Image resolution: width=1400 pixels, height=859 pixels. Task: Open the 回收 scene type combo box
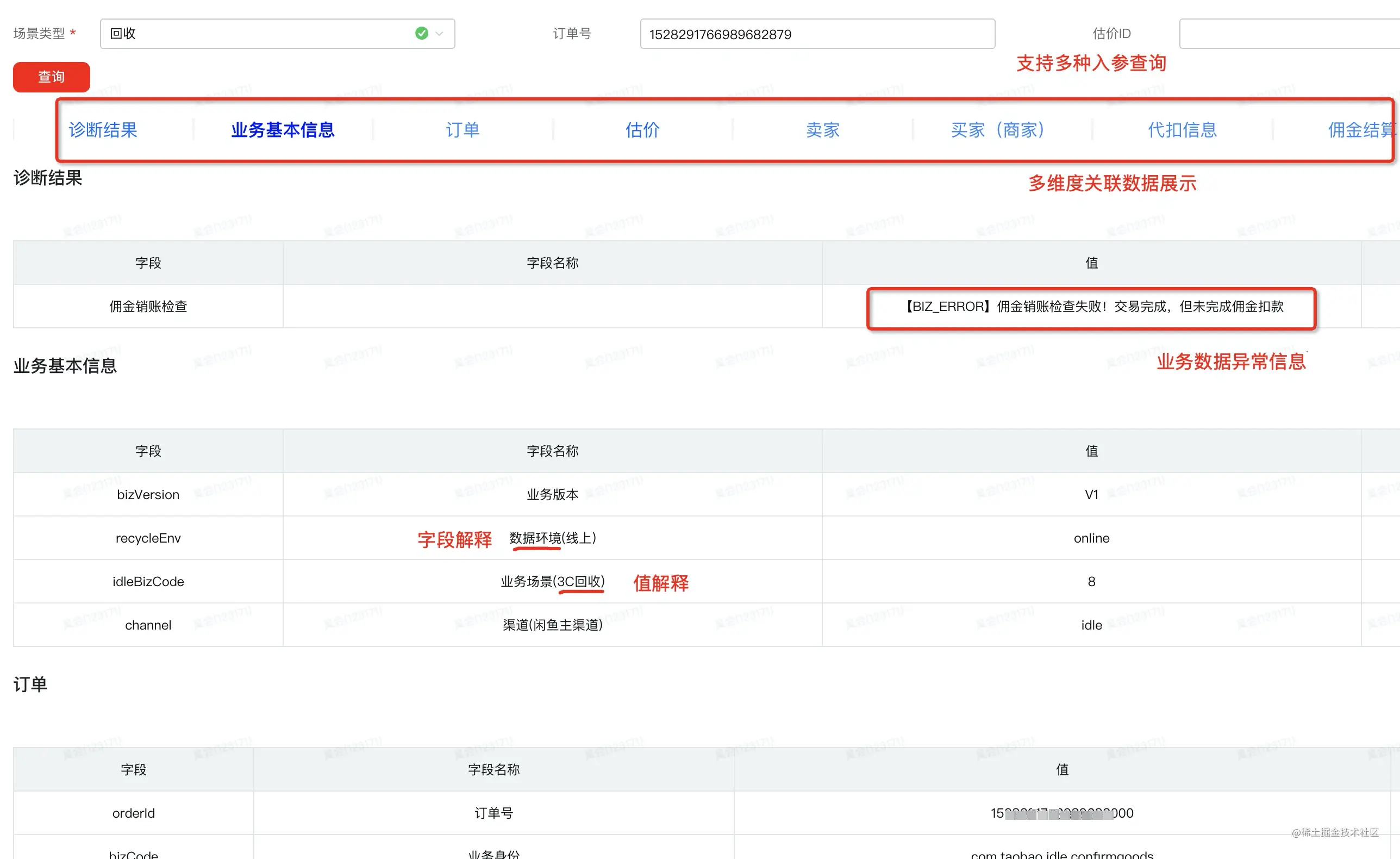click(277, 34)
